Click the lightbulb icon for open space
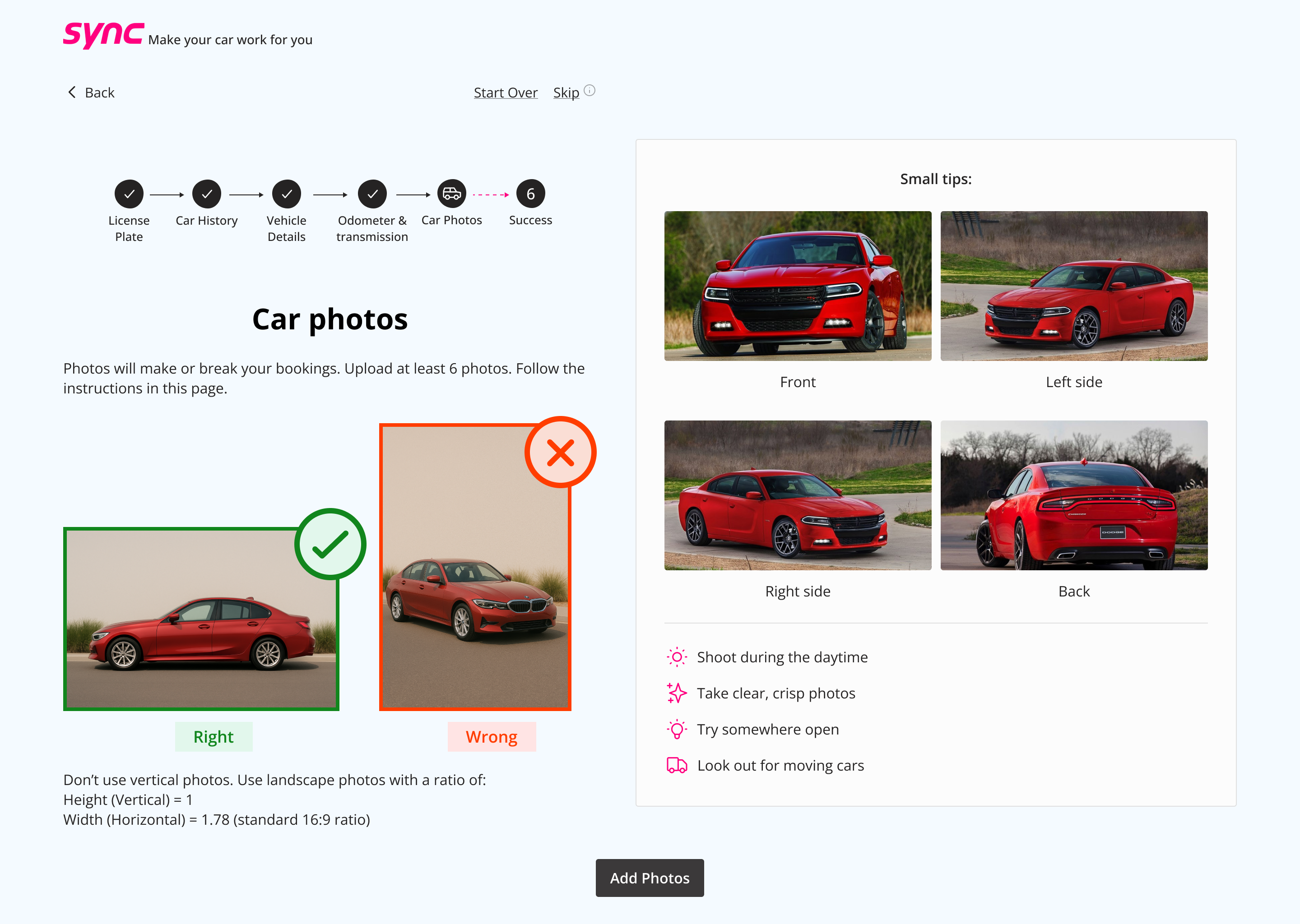This screenshot has height=924, width=1300. pos(677,730)
